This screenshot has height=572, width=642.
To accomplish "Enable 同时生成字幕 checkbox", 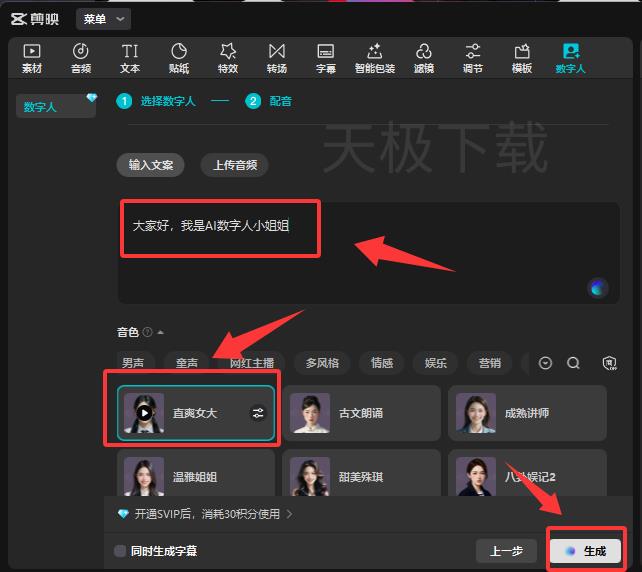I will 120,551.
